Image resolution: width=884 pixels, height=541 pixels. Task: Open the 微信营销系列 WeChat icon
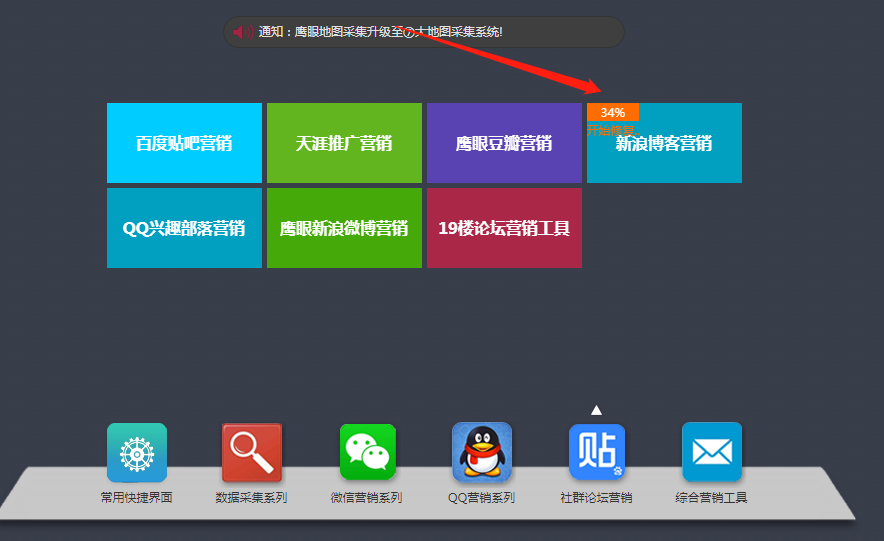(368, 452)
